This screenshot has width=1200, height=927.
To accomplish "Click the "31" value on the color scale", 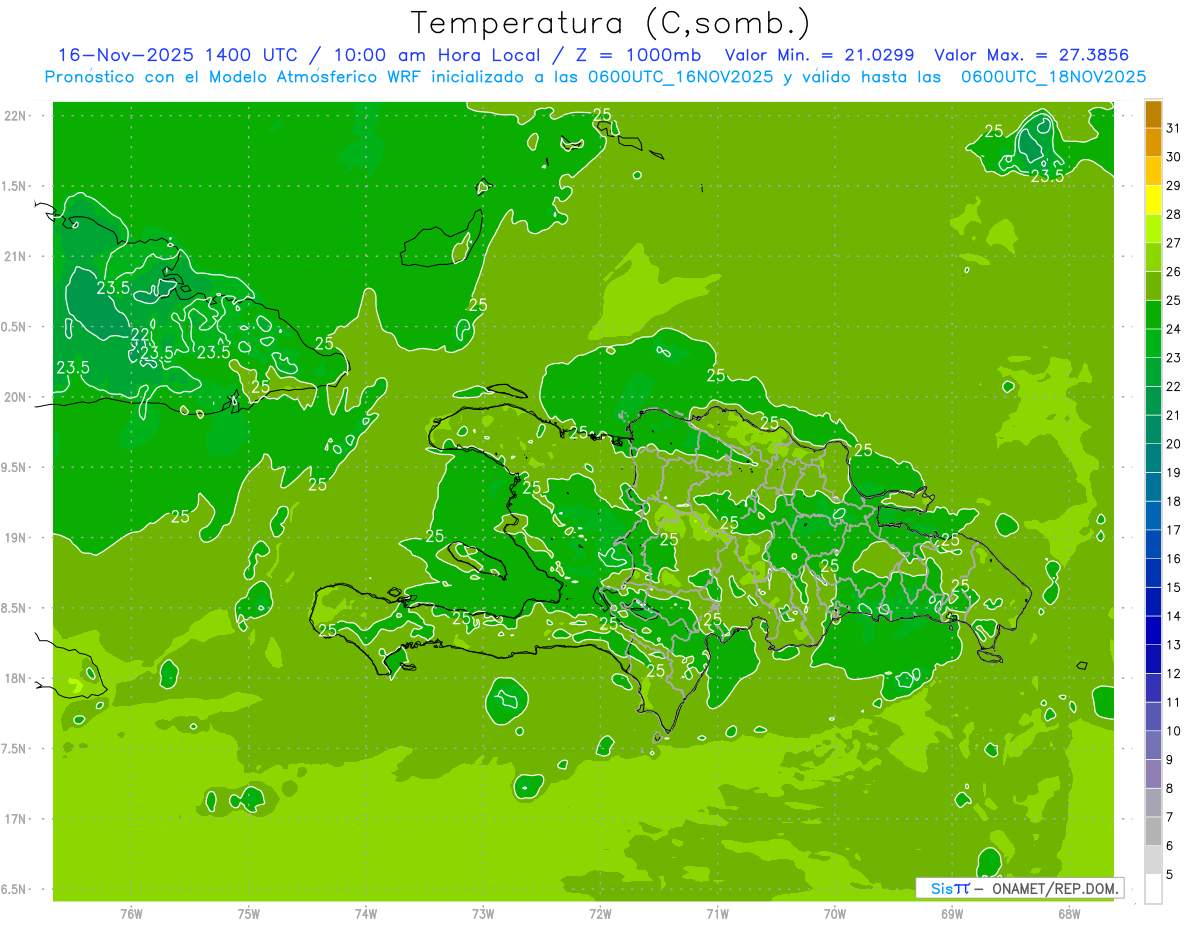I will point(1174,128).
